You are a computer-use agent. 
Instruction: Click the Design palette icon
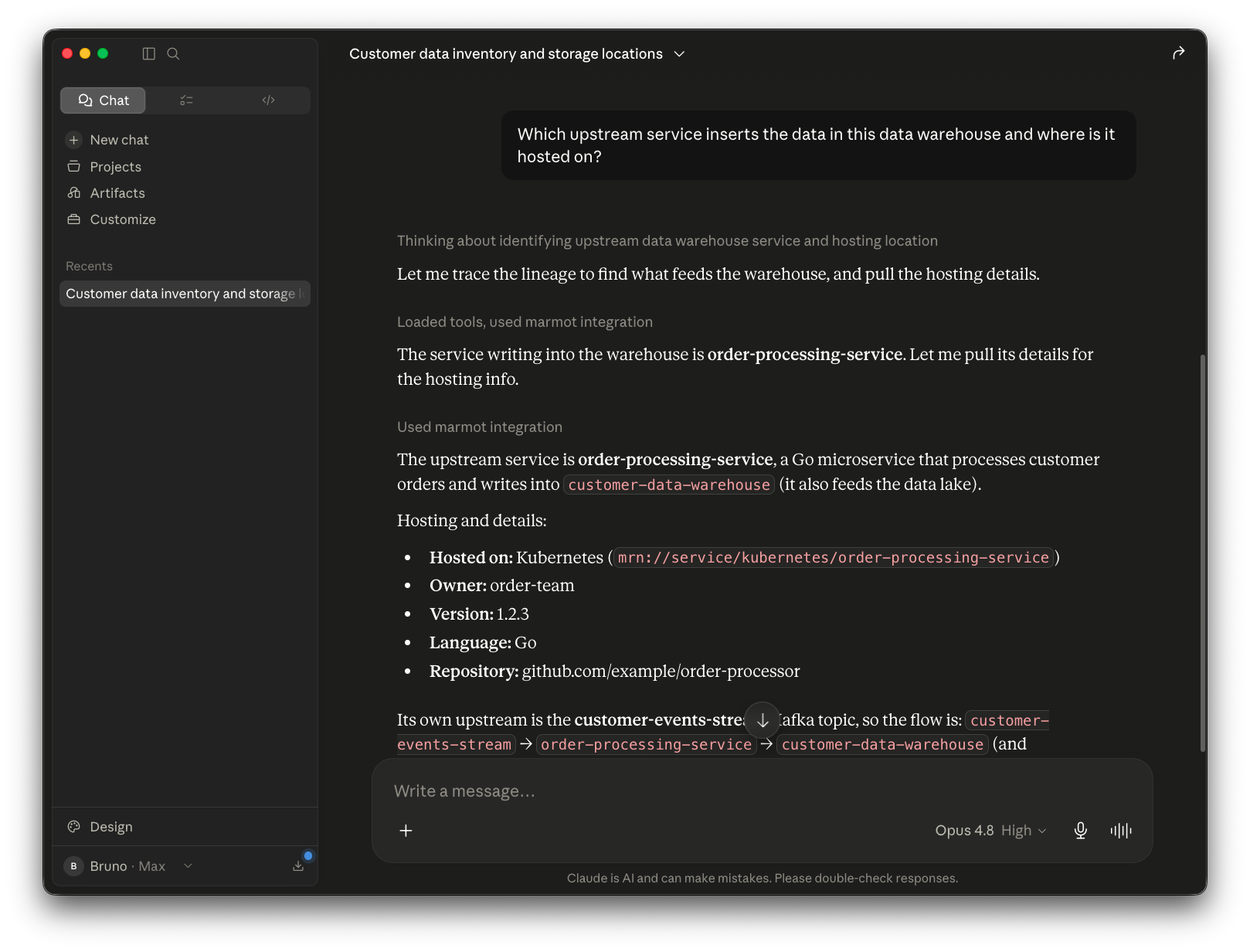point(74,827)
